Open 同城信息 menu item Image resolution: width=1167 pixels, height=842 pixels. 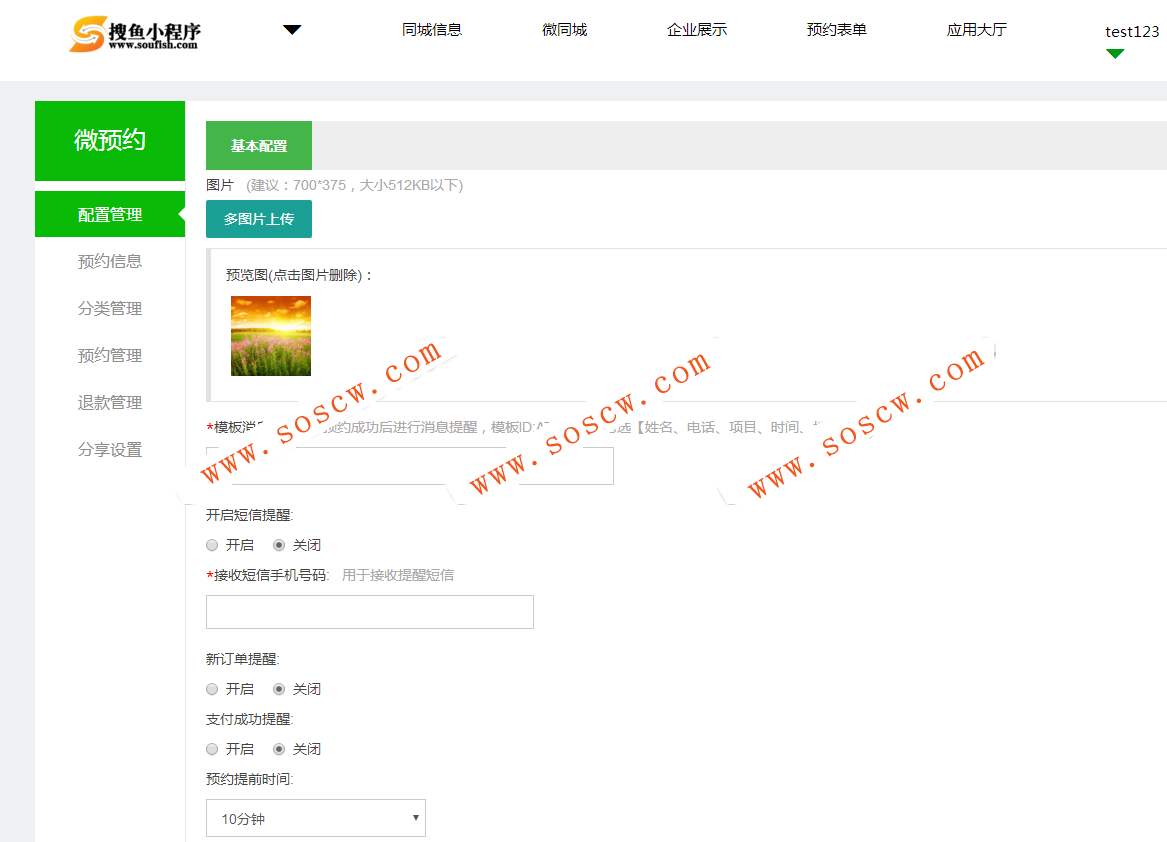click(432, 30)
